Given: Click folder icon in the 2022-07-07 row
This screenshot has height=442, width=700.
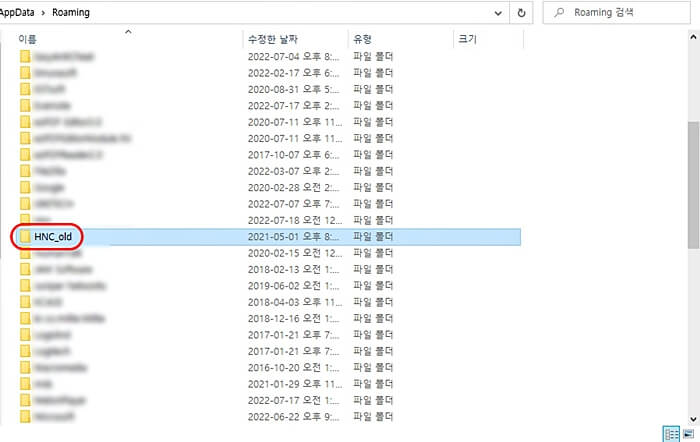Looking at the screenshot, I should (25, 204).
